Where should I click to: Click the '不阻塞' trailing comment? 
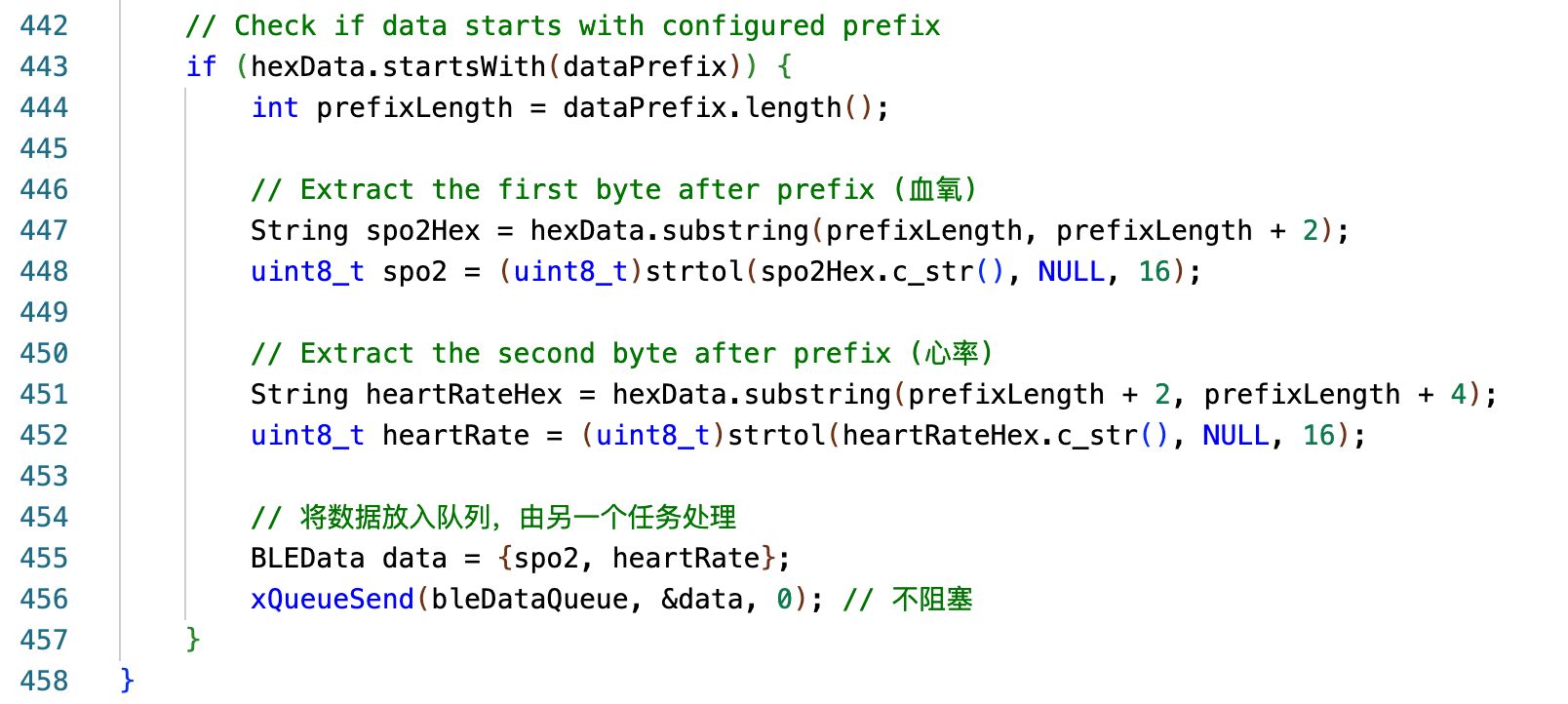coord(931,599)
